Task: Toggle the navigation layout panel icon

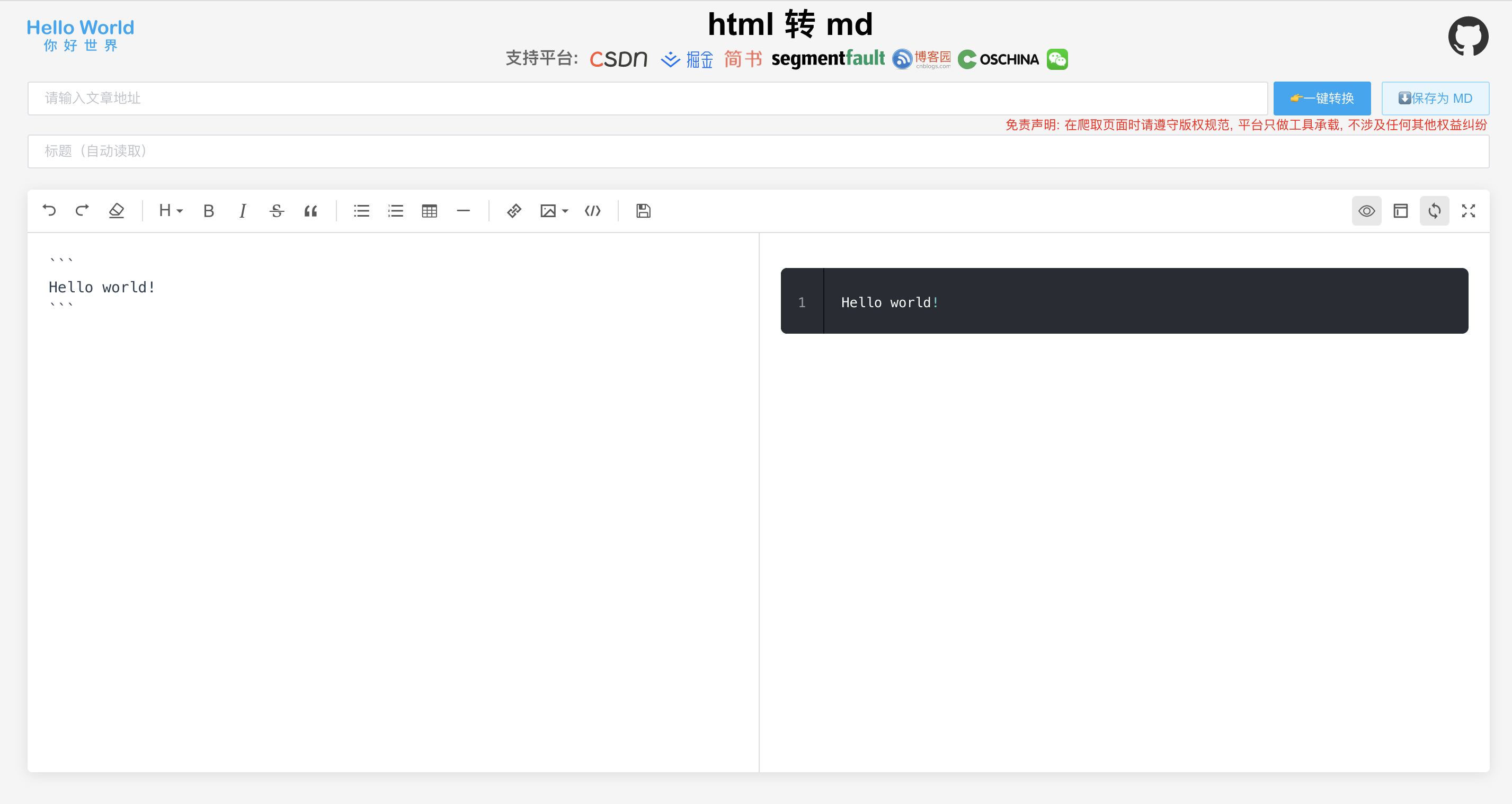Action: tap(1400, 211)
